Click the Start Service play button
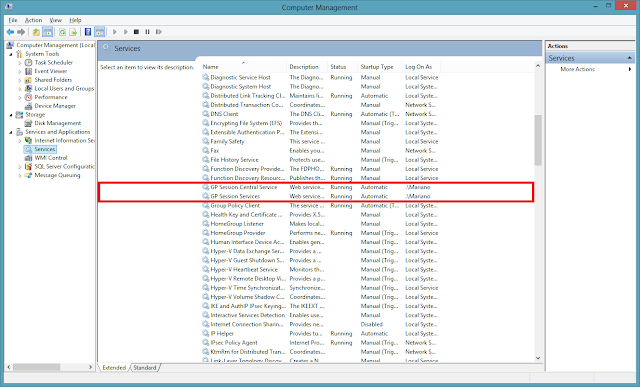This screenshot has height=387, width=640. coord(115,32)
